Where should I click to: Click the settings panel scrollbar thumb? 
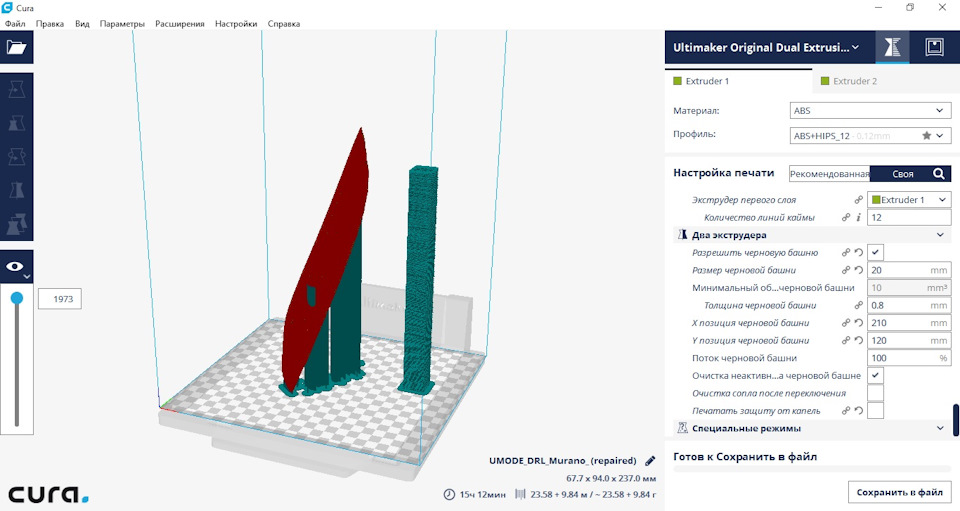point(956,420)
